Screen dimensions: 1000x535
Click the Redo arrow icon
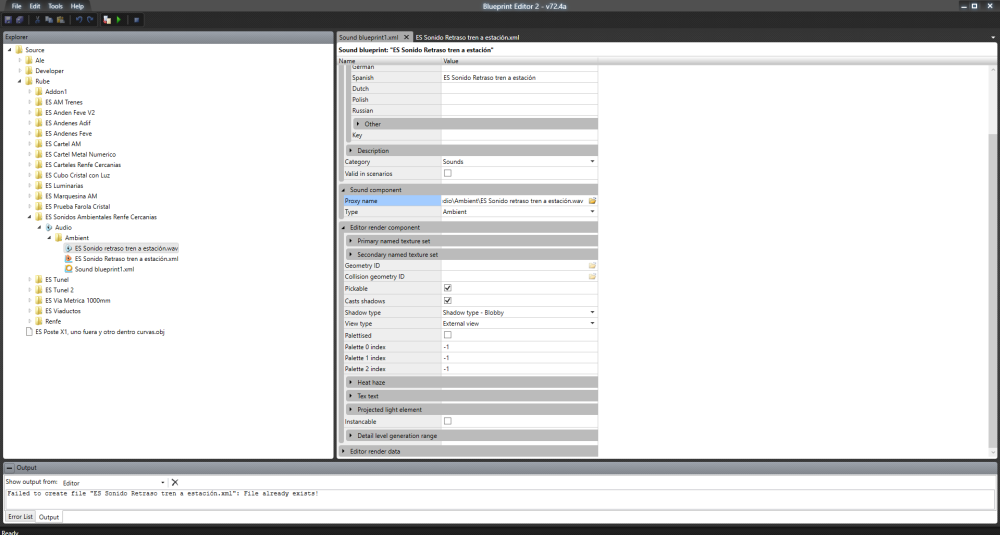pos(90,19)
